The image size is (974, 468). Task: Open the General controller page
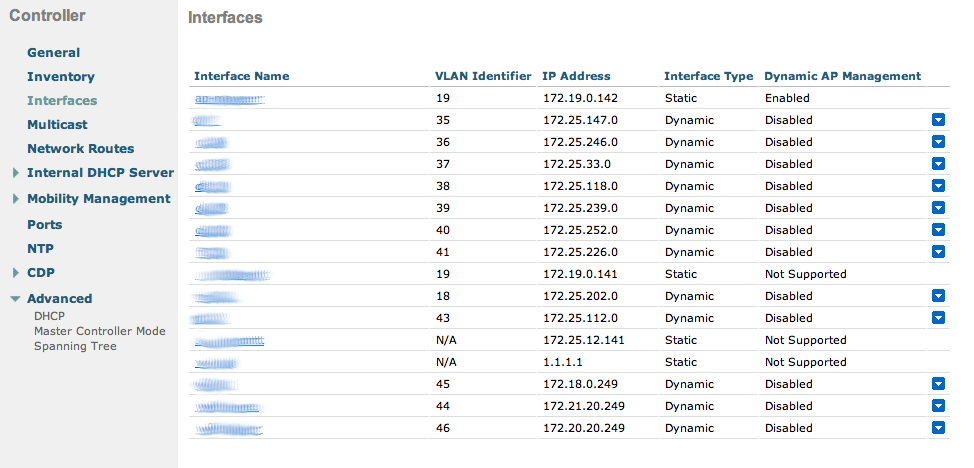pyautogui.click(x=53, y=53)
